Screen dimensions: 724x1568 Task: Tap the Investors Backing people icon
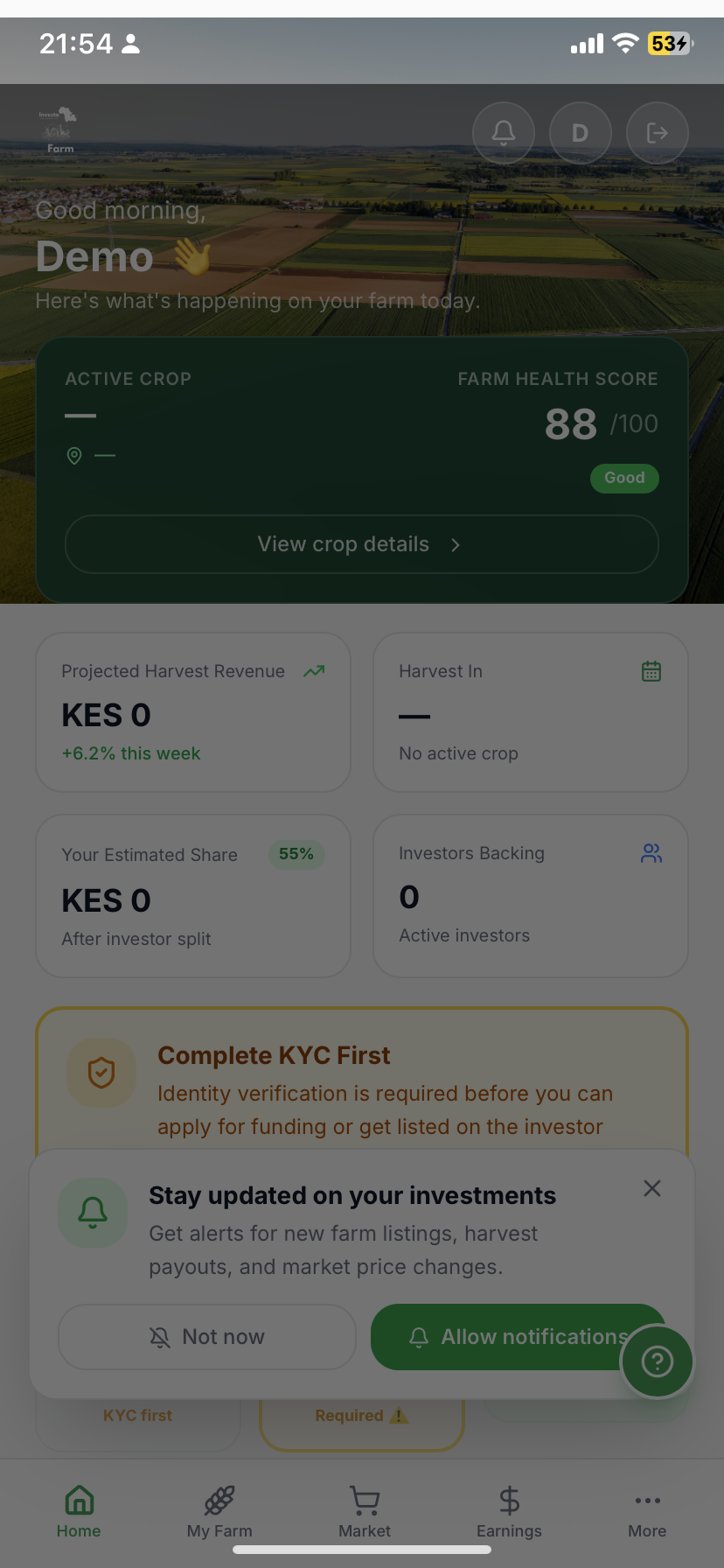pos(651,853)
